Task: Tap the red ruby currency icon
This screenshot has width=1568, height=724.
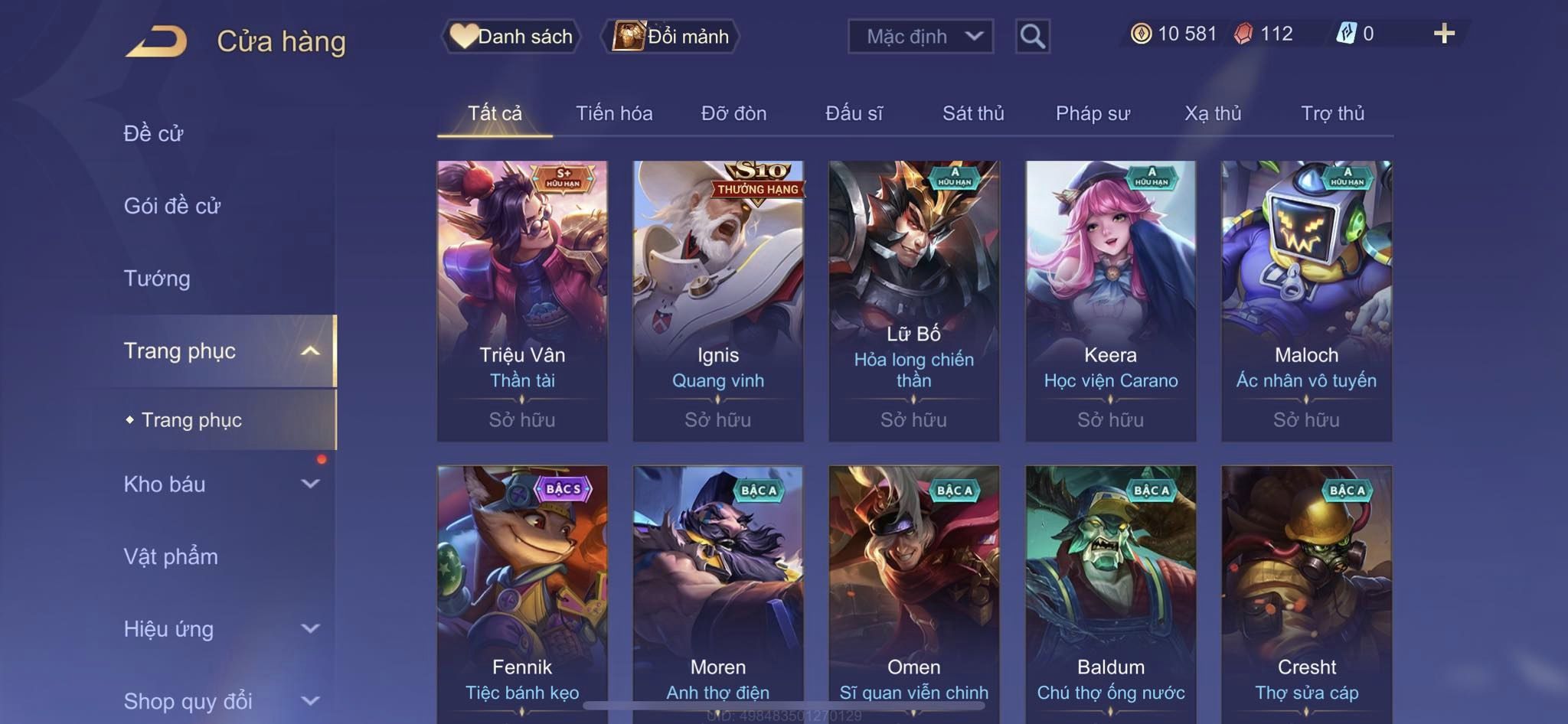Action: (1243, 34)
